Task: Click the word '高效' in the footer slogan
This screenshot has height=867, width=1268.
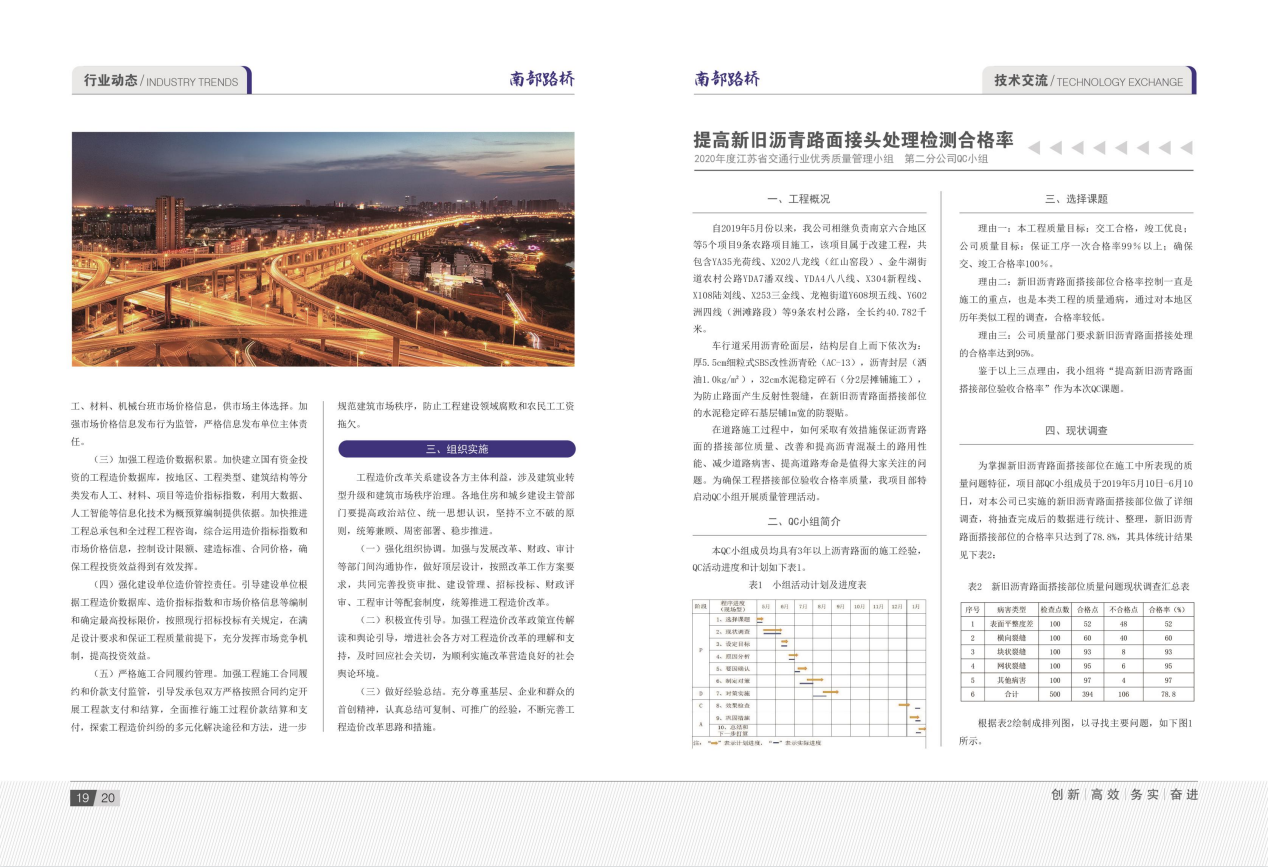Action: pyautogui.click(x=1104, y=795)
